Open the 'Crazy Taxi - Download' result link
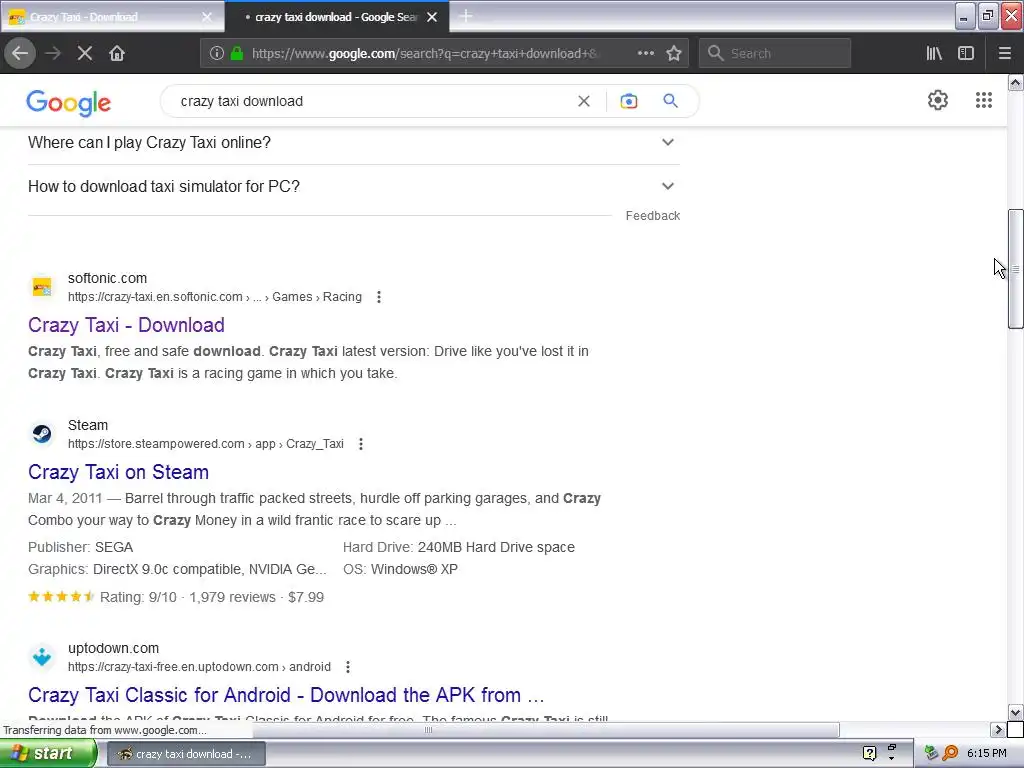Screen dimensions: 1024x768 point(126,325)
